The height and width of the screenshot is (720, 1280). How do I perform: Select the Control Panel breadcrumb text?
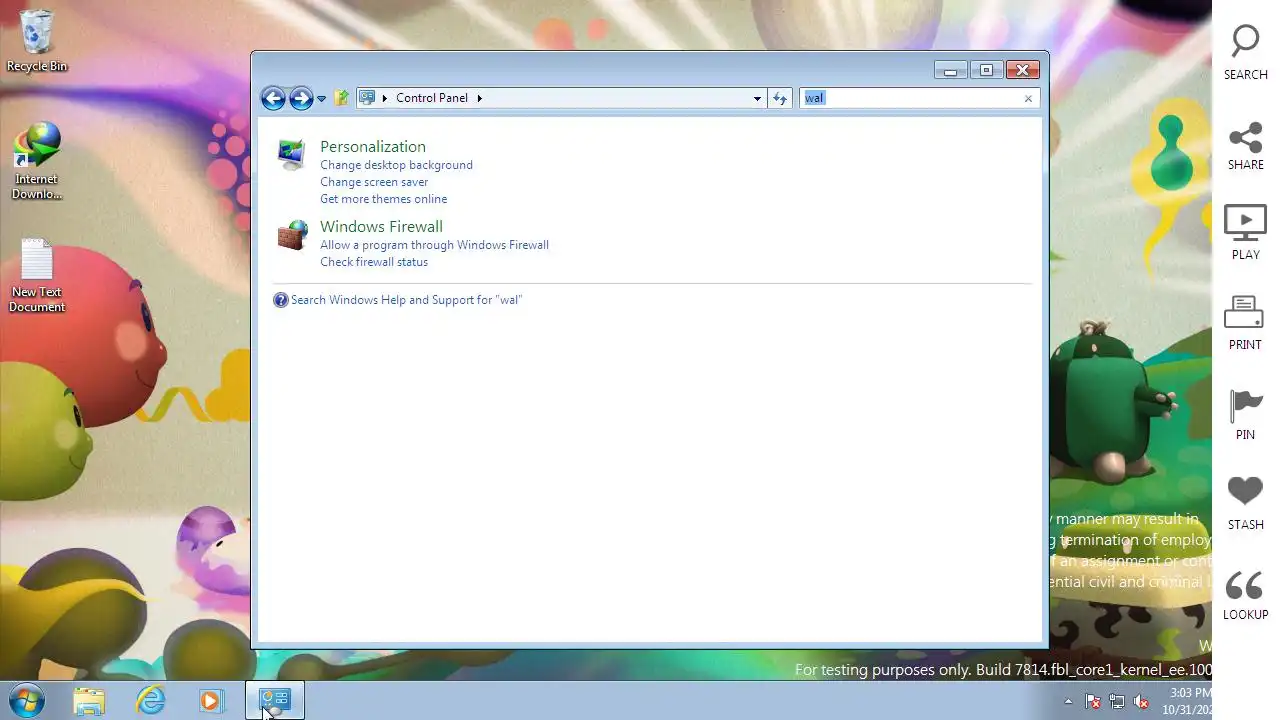coord(432,98)
